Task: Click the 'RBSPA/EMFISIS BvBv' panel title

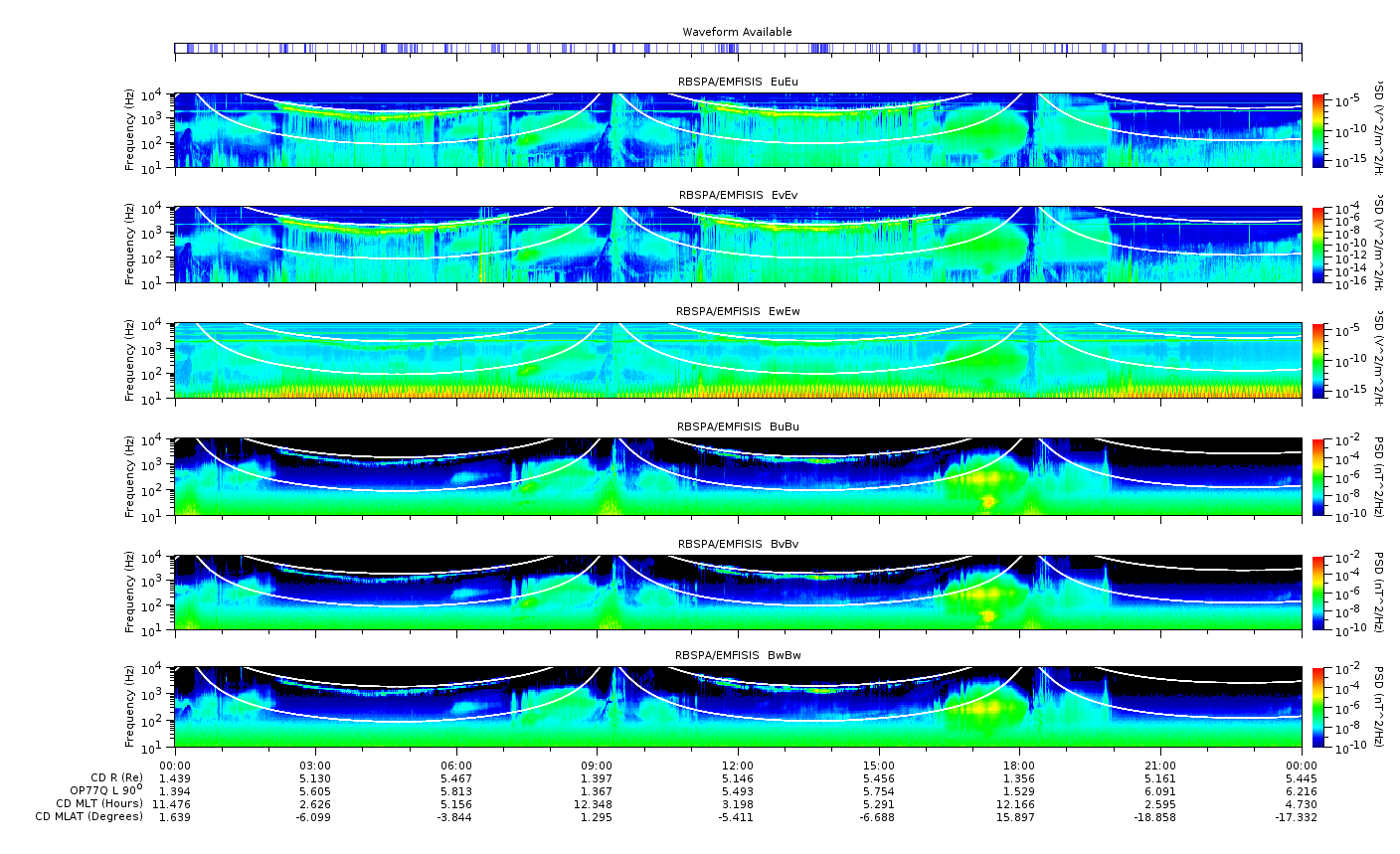Action: [x=738, y=544]
